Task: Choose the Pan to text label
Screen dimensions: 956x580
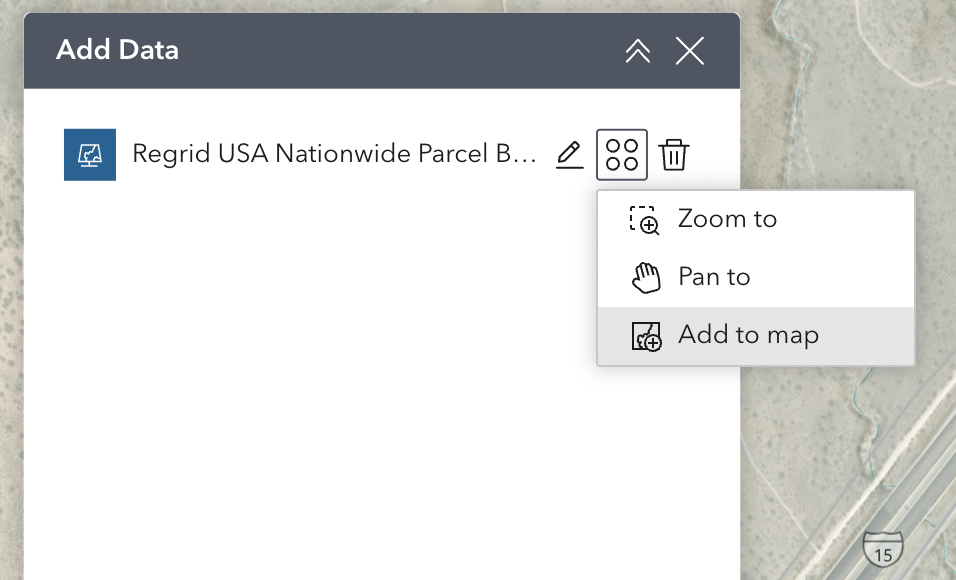Action: coord(714,277)
